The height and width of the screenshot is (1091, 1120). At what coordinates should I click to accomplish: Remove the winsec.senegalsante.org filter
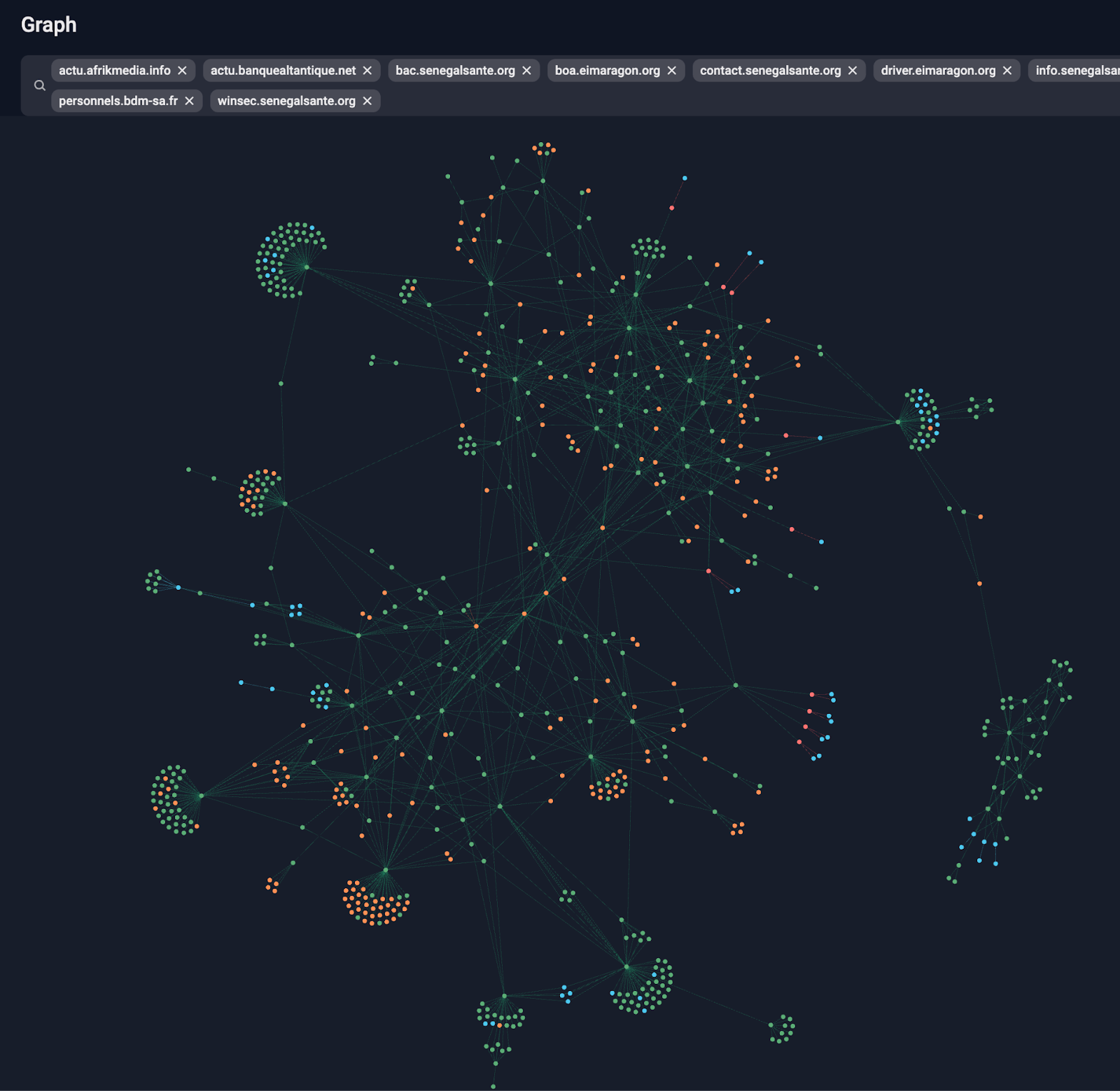pyautogui.click(x=367, y=101)
